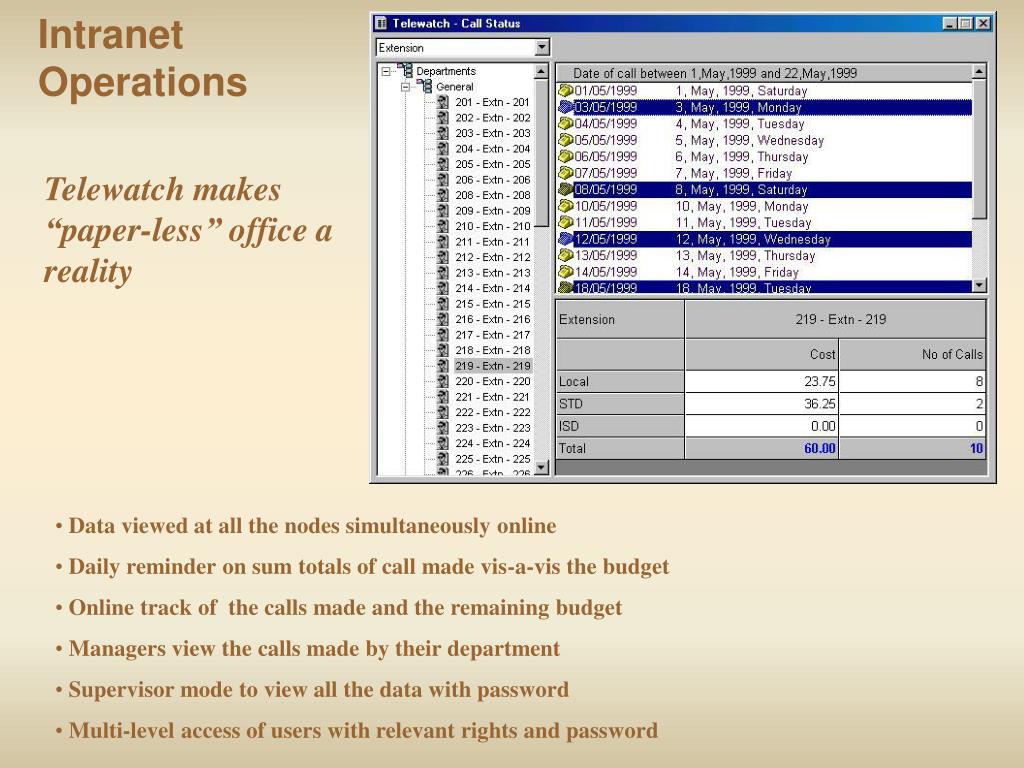The width and height of the screenshot is (1024, 768).
Task: Click phone icon beside 216 - Extn - 216
Action: [x=443, y=319]
